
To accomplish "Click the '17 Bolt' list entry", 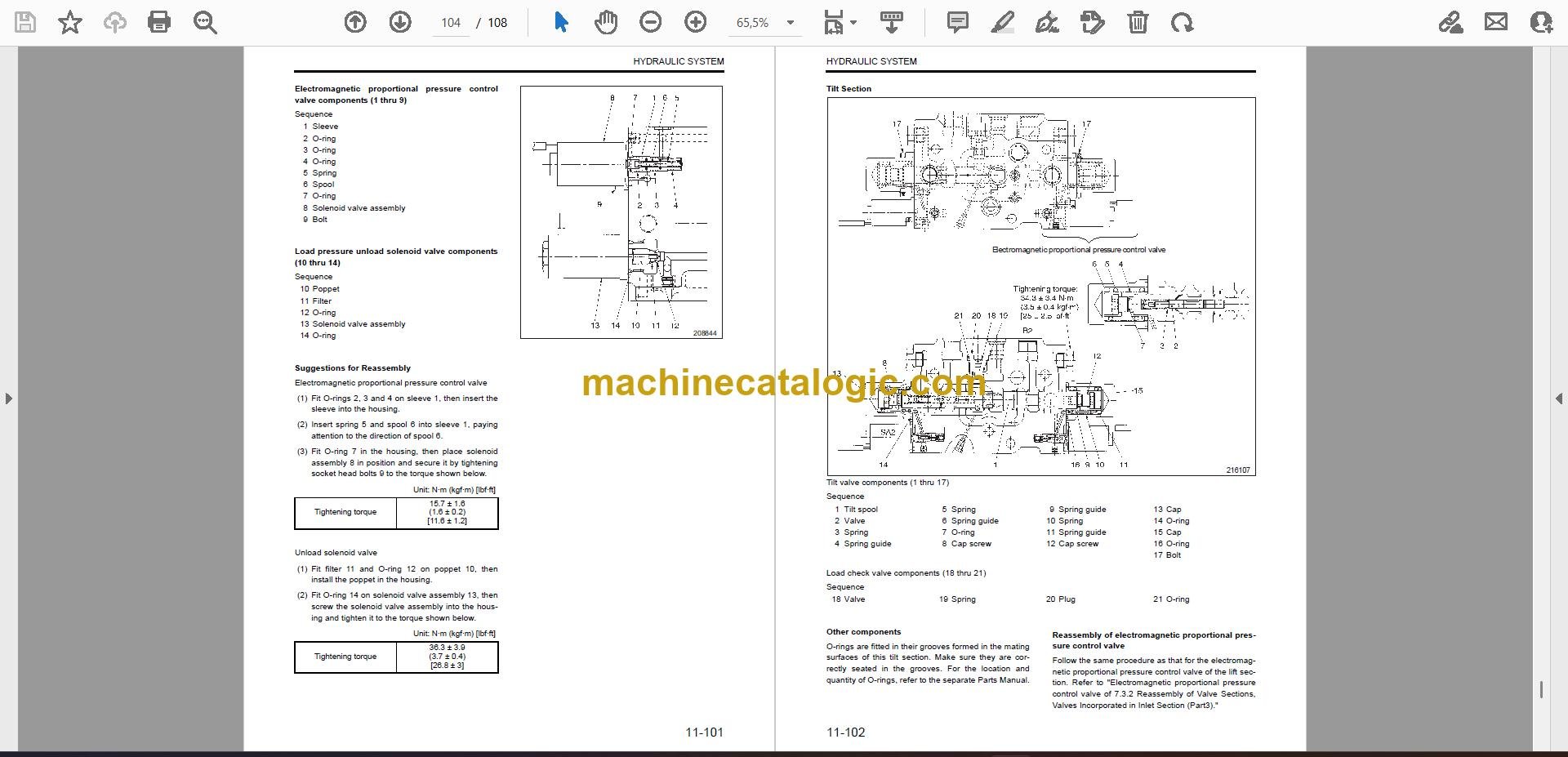I will coord(1167,555).
